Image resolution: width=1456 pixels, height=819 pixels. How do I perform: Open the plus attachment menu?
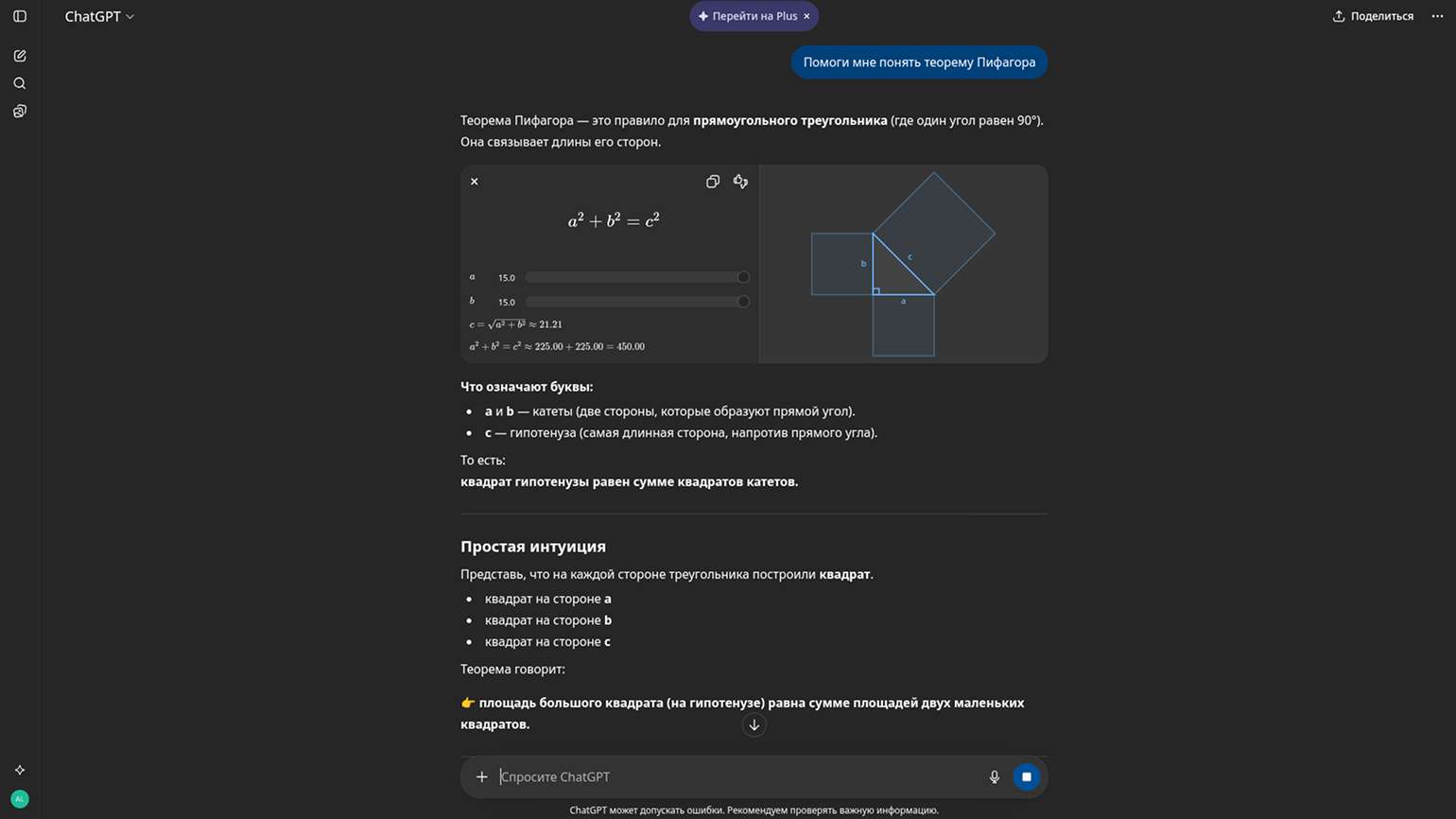point(482,776)
